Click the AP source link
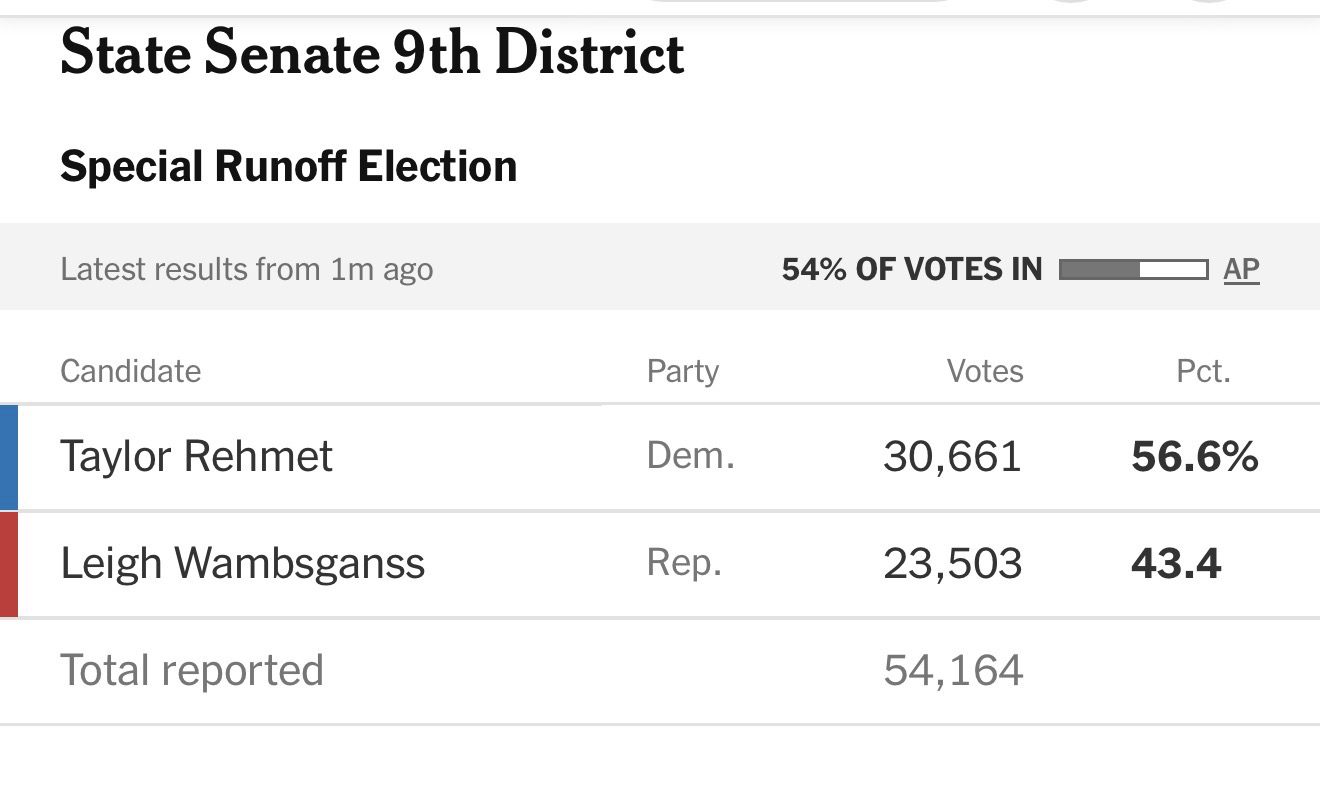Image resolution: width=1320 pixels, height=809 pixels. (1241, 269)
